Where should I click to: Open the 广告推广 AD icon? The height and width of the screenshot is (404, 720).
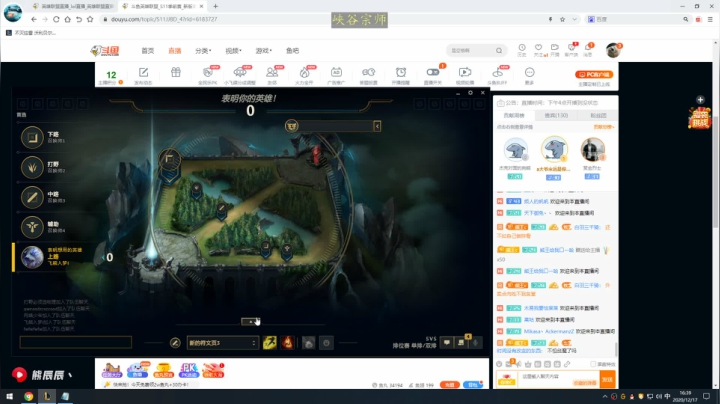[x=336, y=73]
